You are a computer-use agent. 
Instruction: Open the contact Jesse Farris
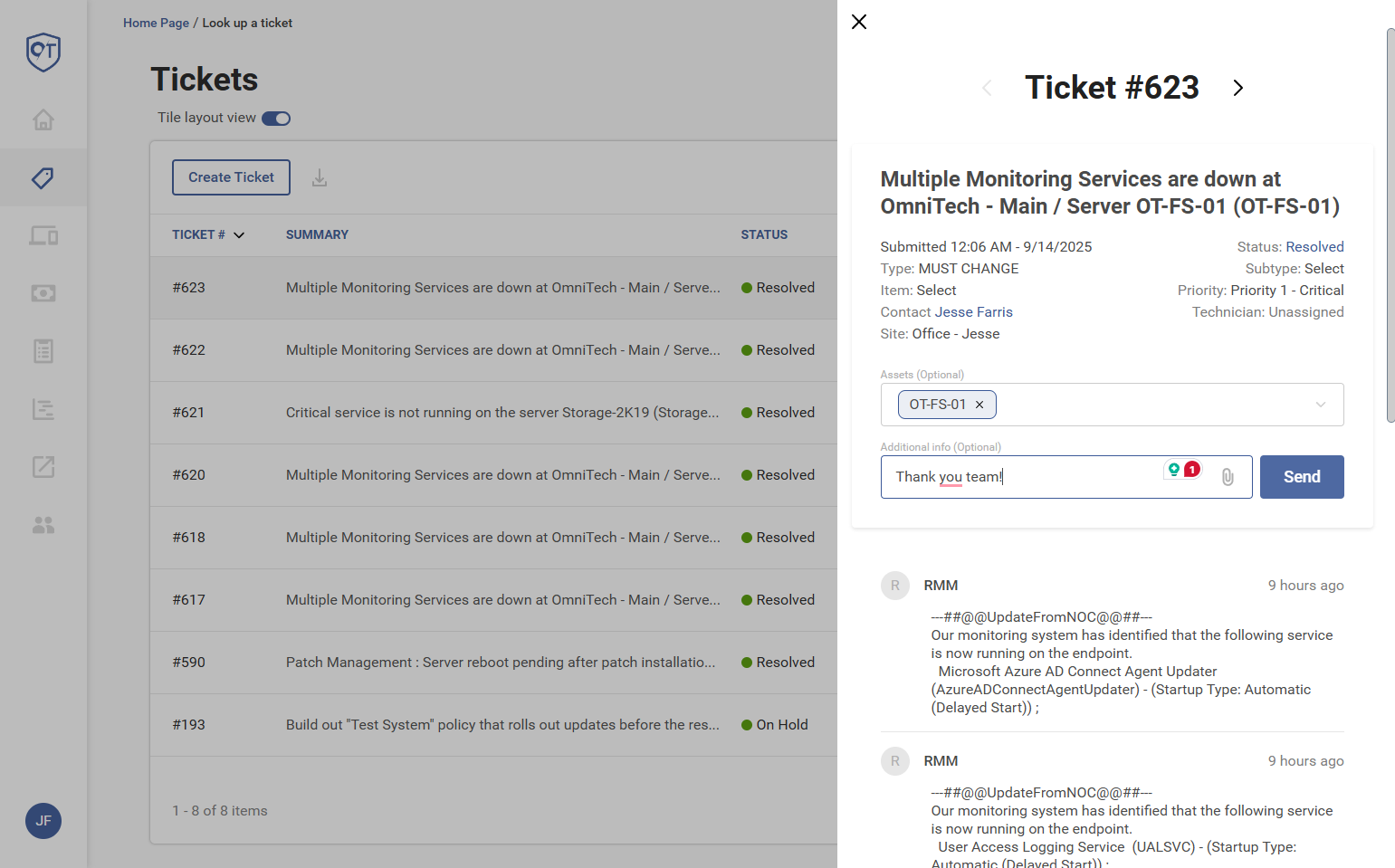[973, 312]
